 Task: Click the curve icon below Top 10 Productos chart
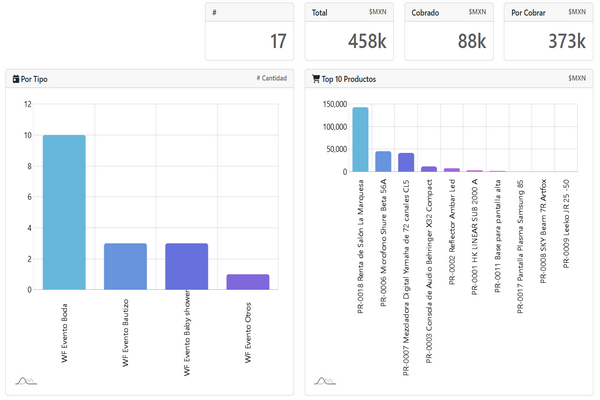325,380
